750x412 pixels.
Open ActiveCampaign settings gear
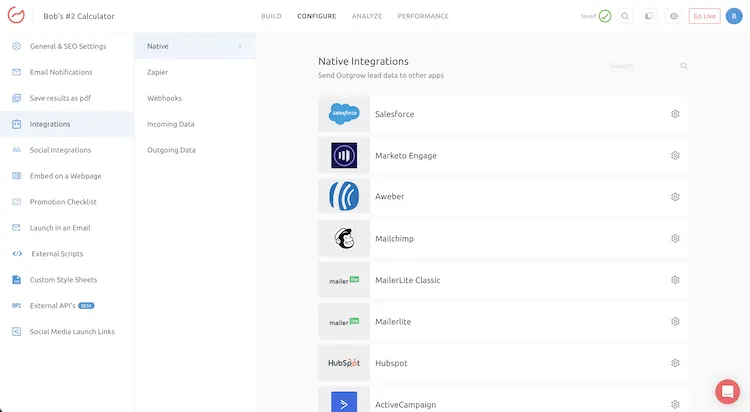[675, 404]
